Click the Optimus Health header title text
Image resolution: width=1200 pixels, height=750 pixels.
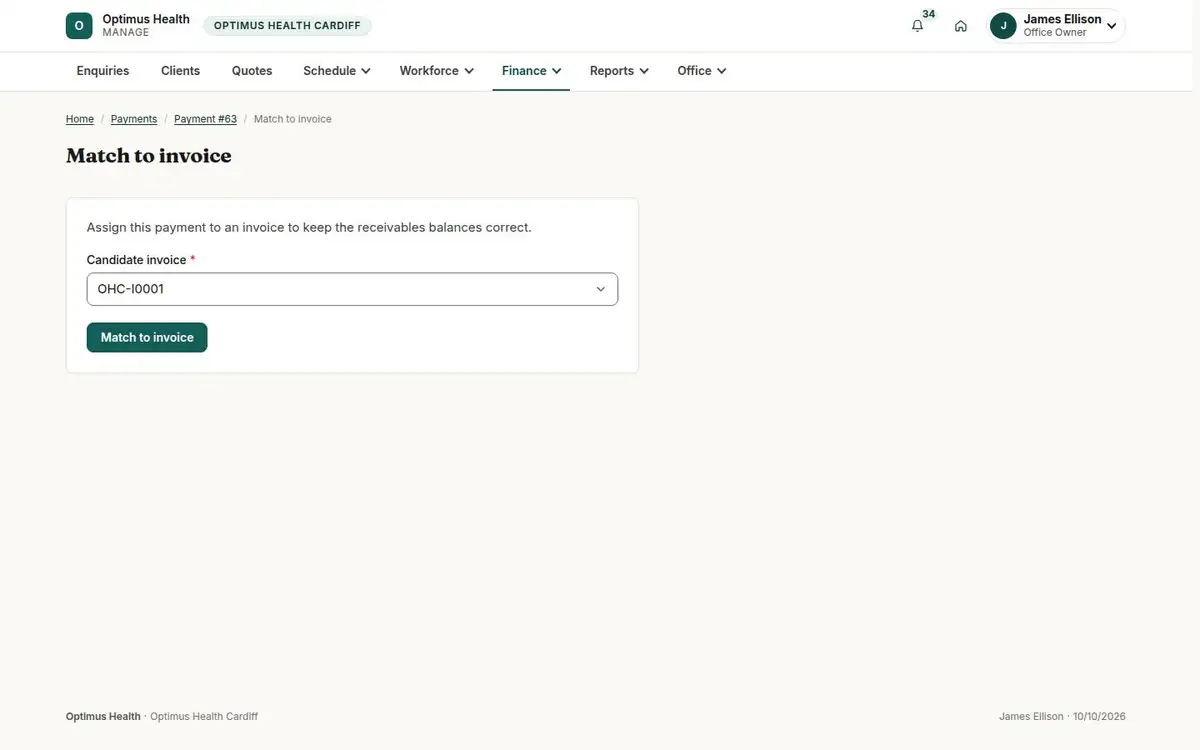[146, 19]
